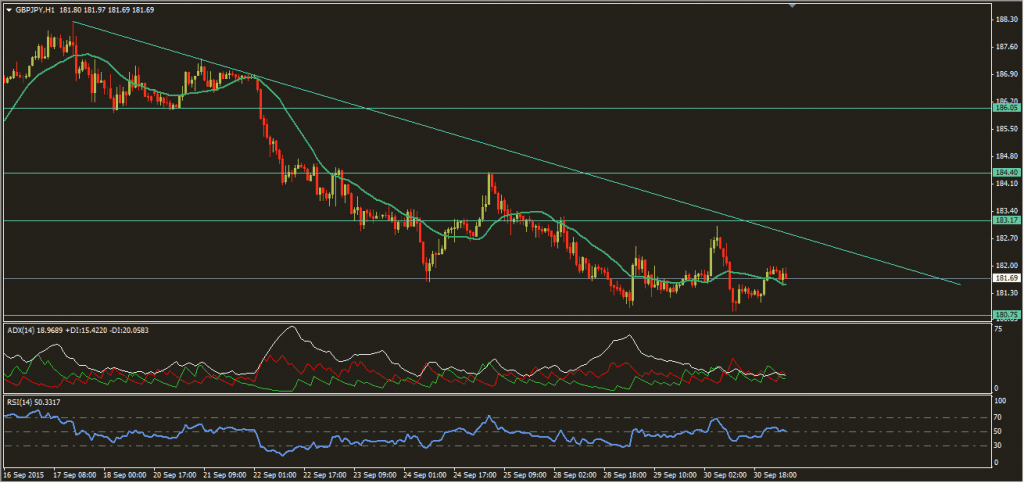
Task: Click the 182.00 price axis value
Action: (1006, 266)
